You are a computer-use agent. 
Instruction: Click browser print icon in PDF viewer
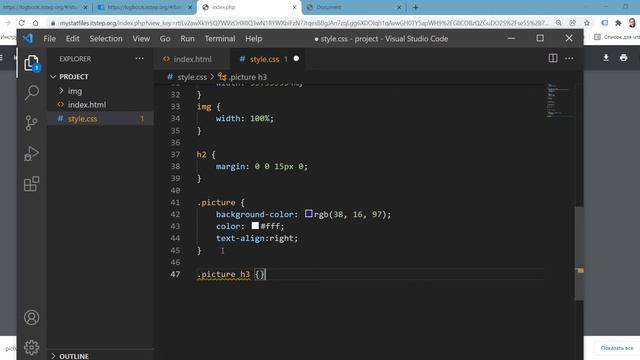coord(623,58)
